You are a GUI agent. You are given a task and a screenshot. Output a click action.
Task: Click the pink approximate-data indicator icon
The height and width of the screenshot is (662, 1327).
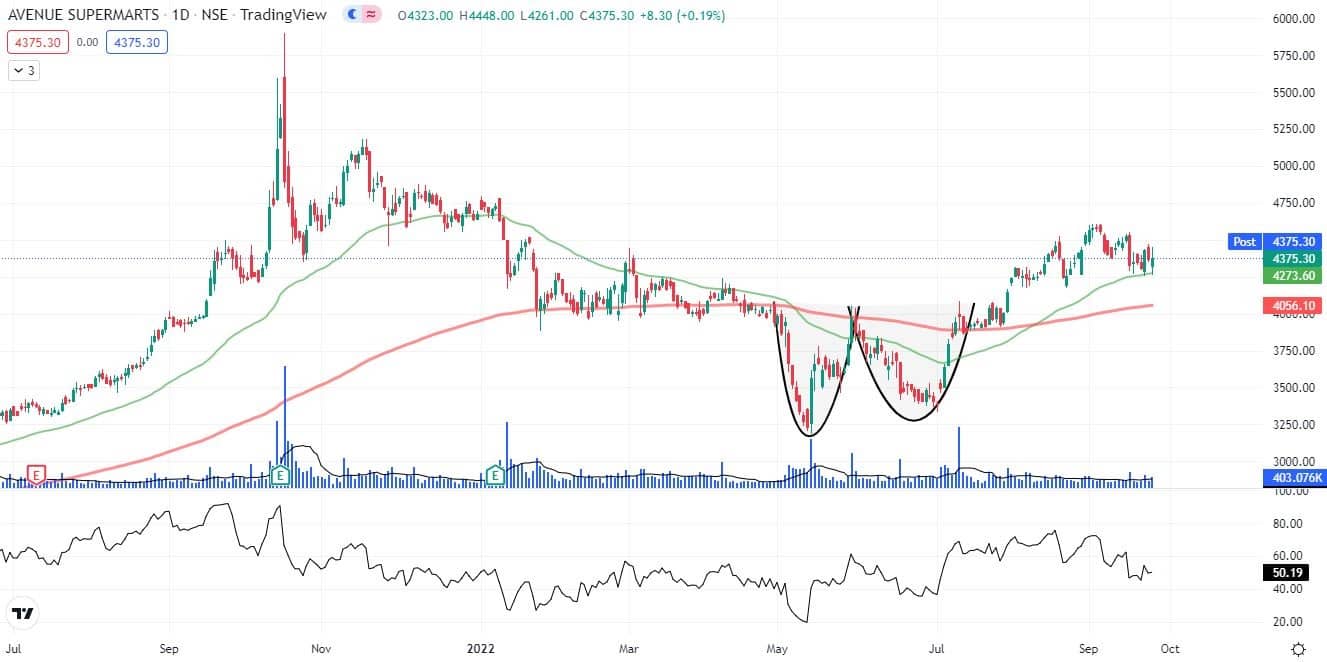click(x=371, y=16)
